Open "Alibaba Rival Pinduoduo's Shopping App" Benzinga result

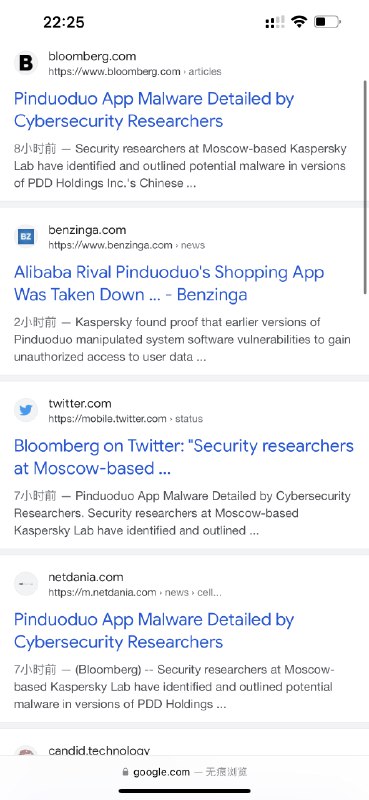168,283
